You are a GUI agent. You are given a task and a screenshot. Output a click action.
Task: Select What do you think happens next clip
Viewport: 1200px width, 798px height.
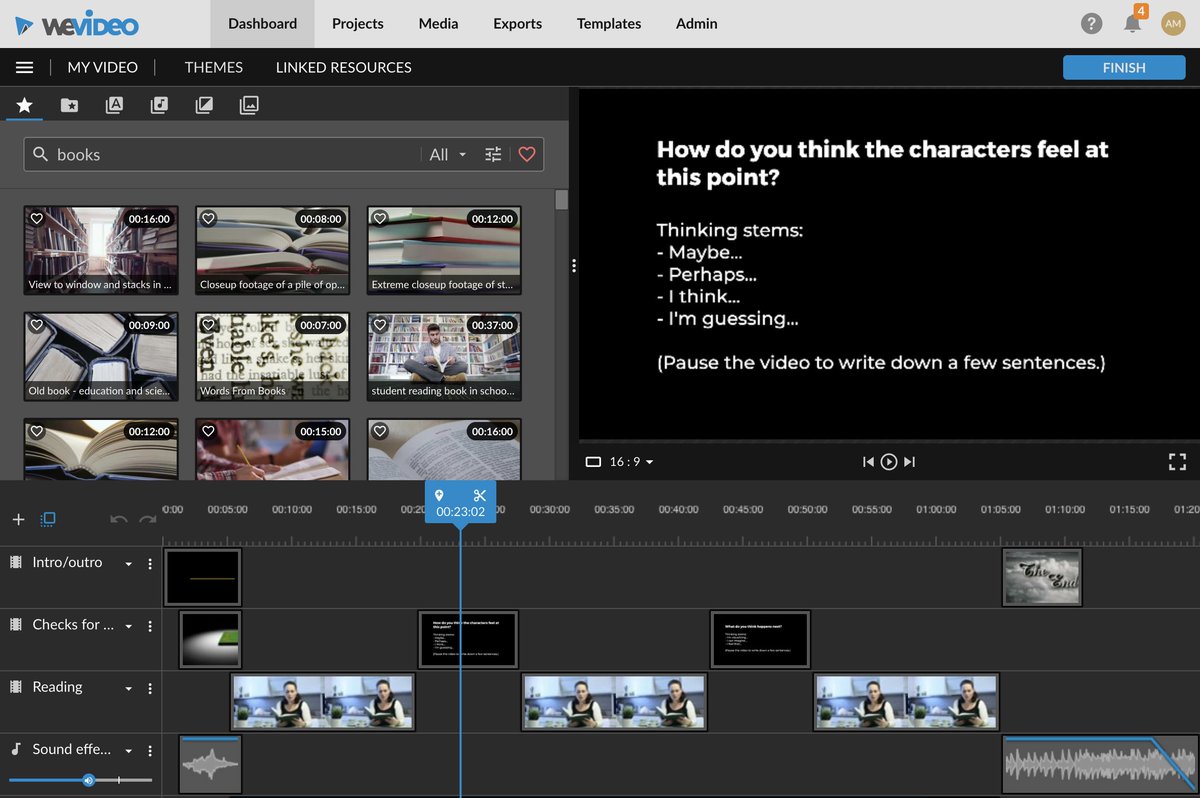coord(760,640)
